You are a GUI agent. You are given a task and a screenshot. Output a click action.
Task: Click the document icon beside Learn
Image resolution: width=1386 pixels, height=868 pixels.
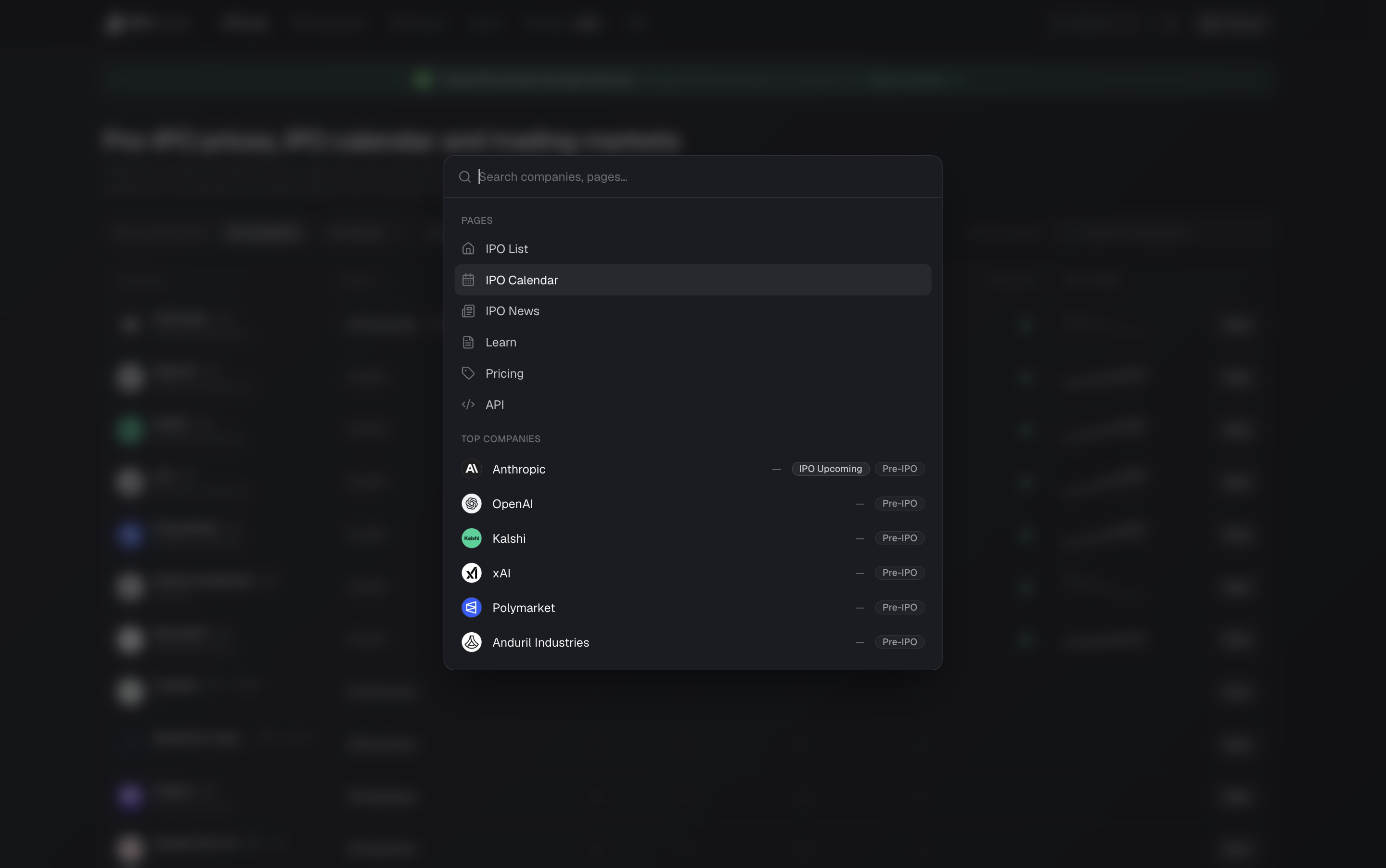[468, 342]
